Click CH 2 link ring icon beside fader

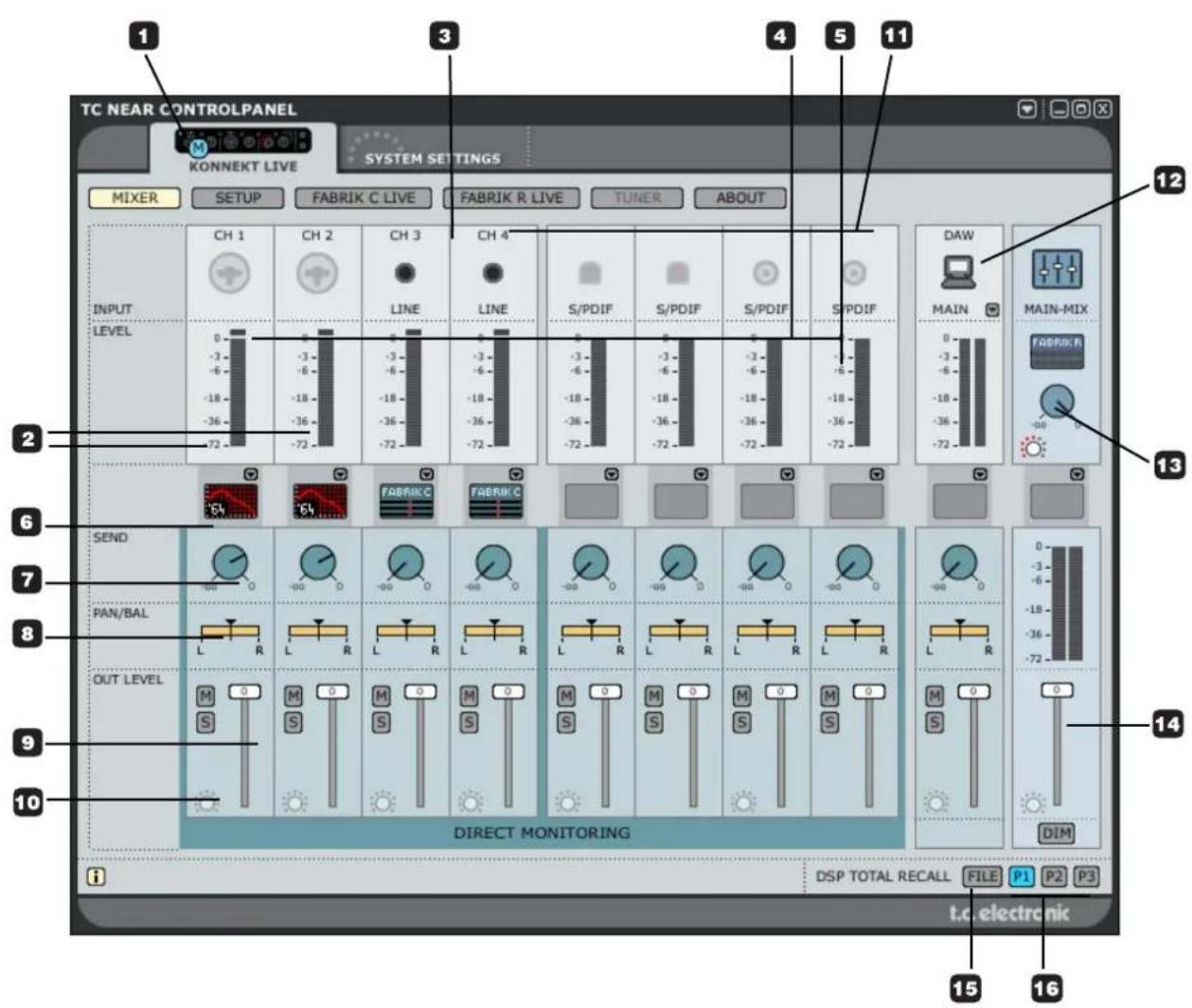point(294,803)
